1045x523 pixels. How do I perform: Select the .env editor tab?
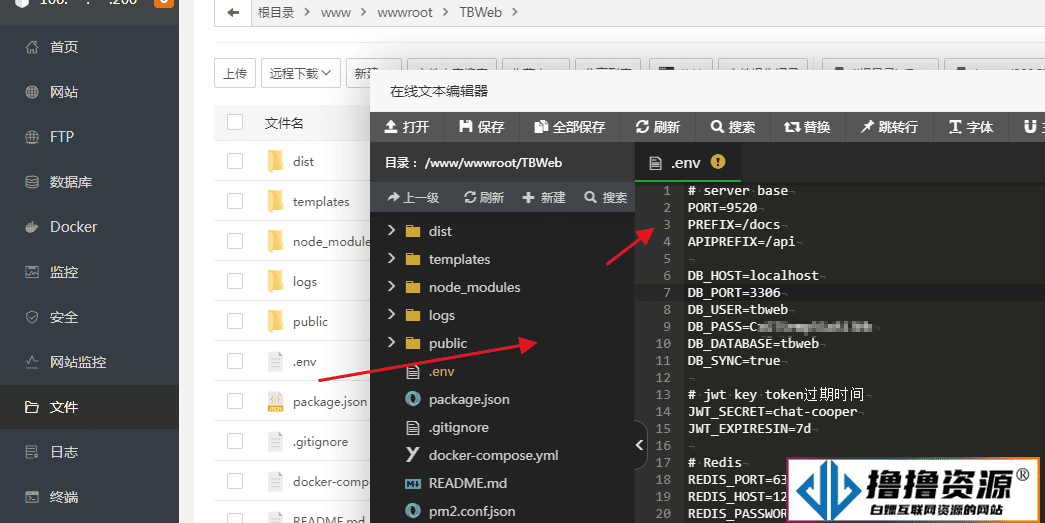[687, 163]
